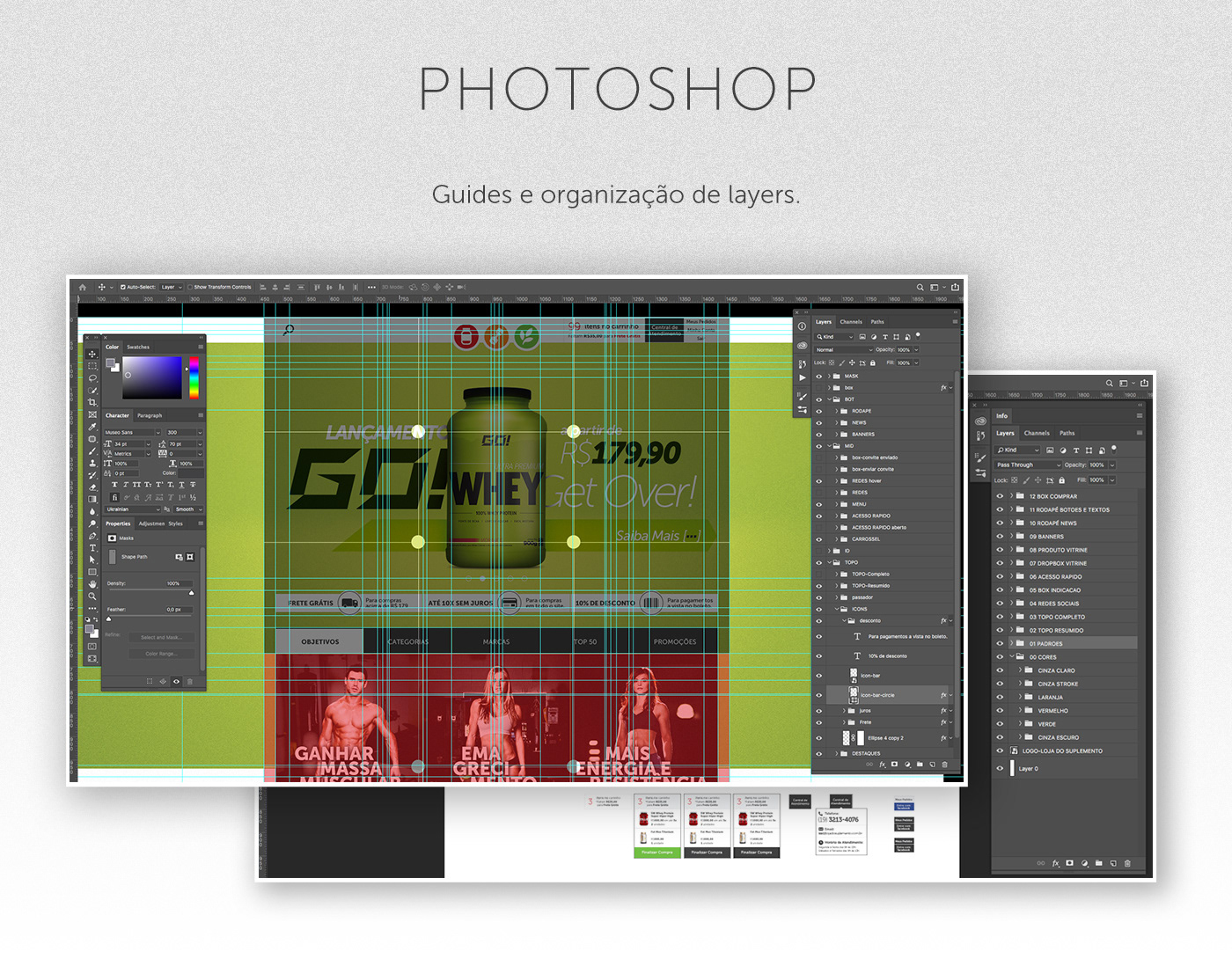Click the hue spectrum strip in Color panel

tap(194, 378)
